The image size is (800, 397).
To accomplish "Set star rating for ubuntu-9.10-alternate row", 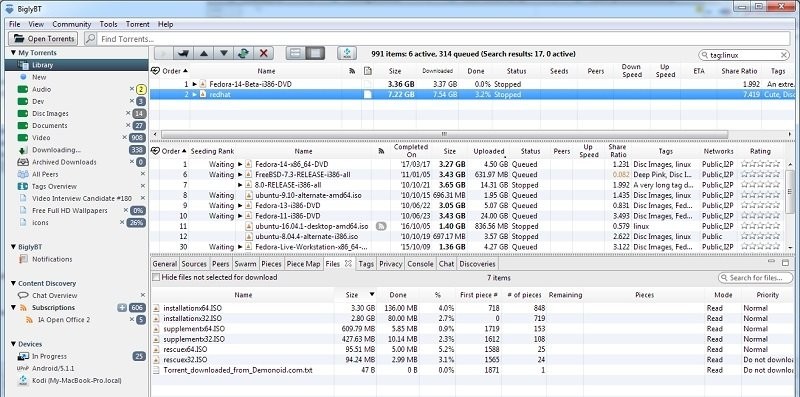I will [760, 195].
